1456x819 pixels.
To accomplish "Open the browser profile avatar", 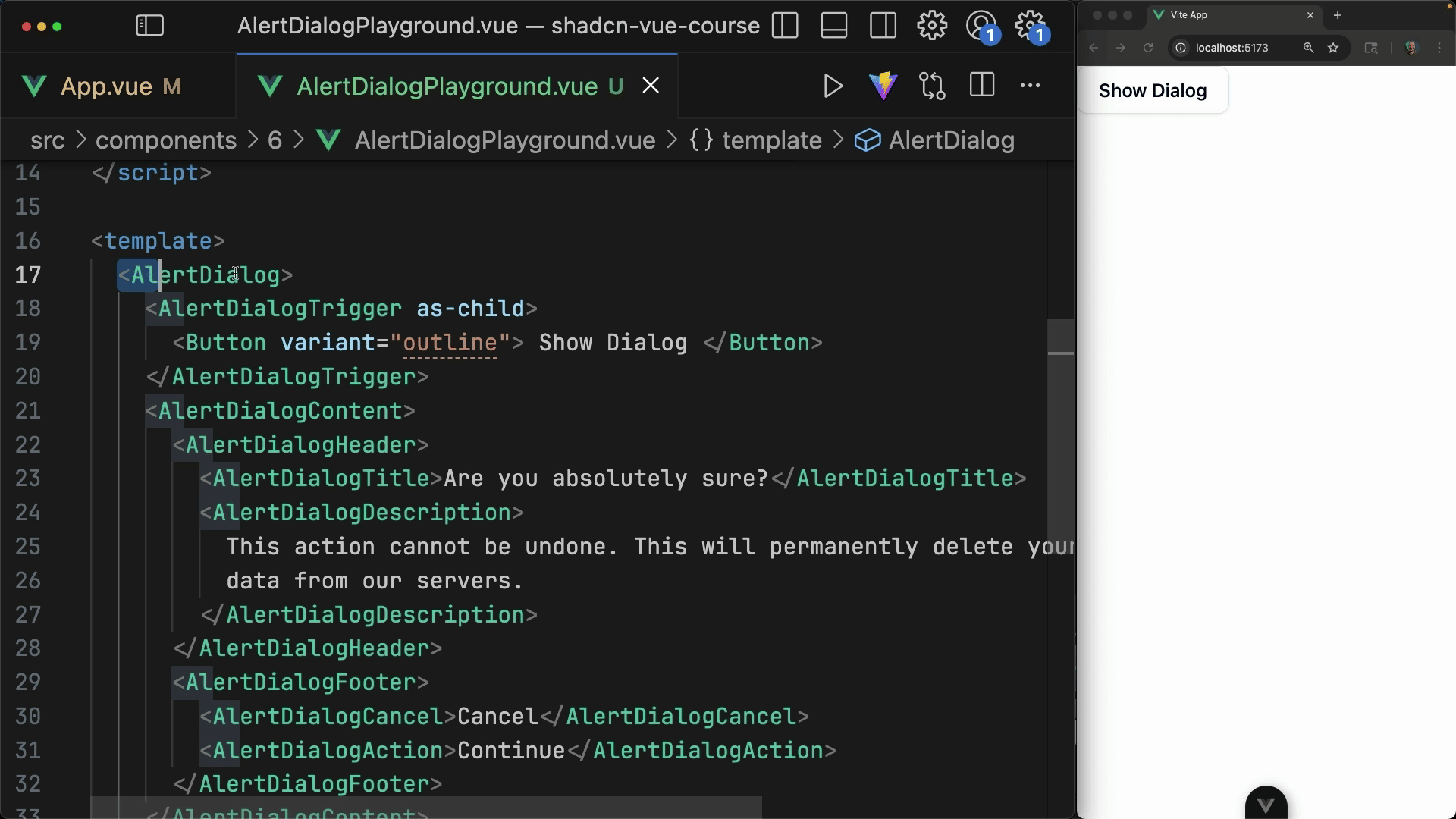I will [x=1411, y=48].
